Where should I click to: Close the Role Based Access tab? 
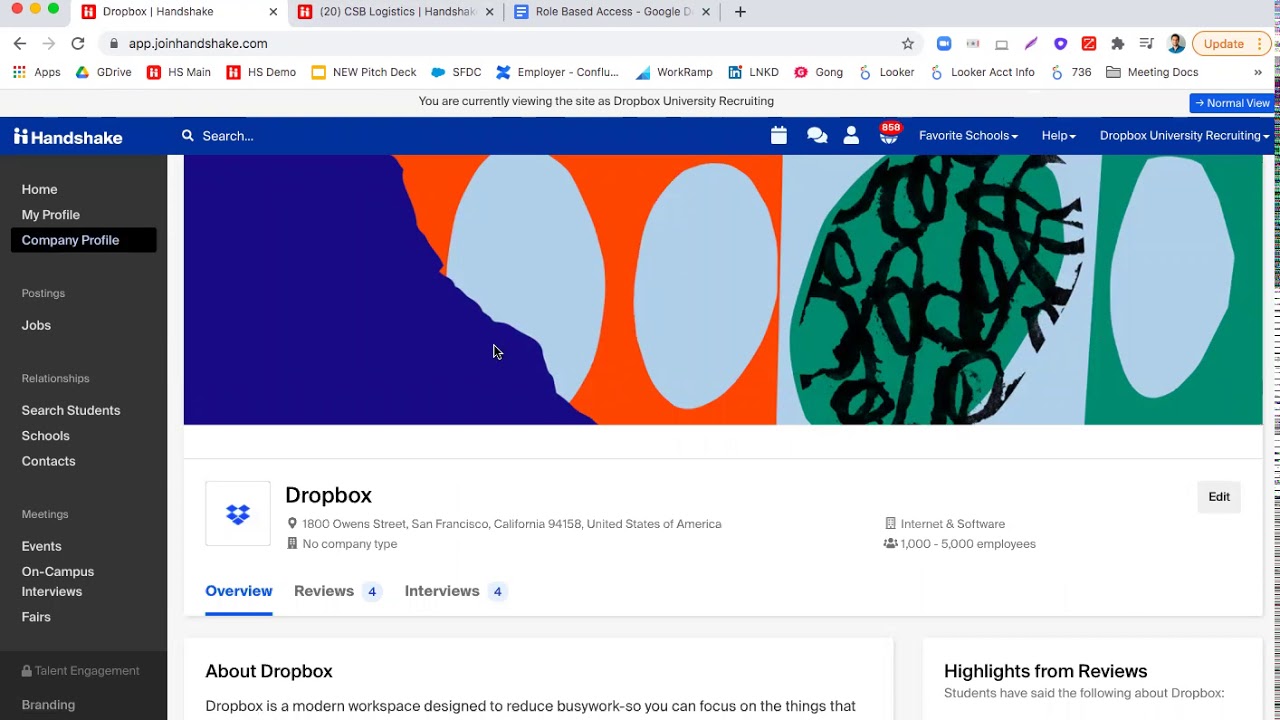tap(706, 12)
